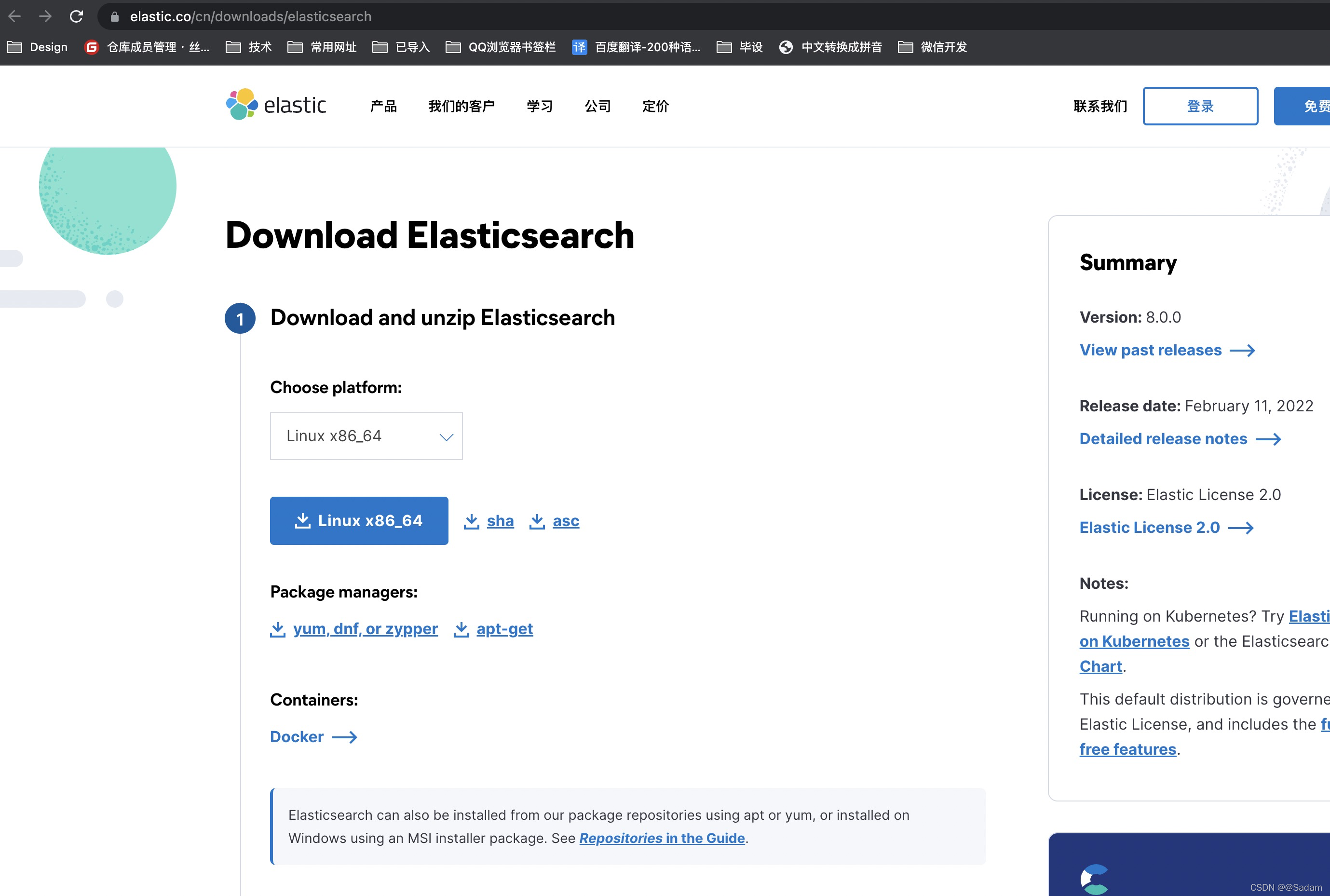This screenshot has height=896, width=1330.
Task: Download the Linux x86_64 package button
Action: [x=359, y=520]
